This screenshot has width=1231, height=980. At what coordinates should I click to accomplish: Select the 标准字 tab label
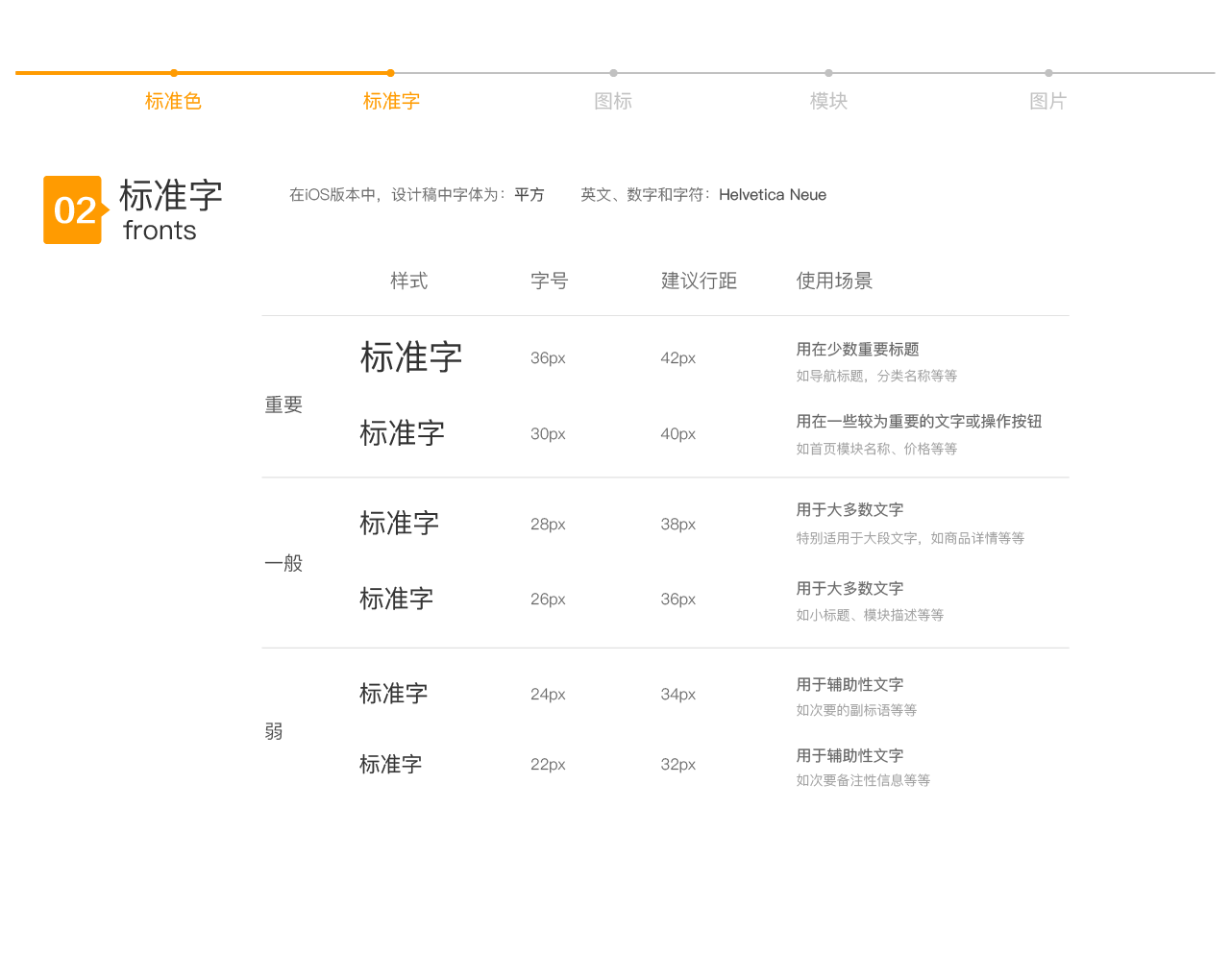[391, 101]
